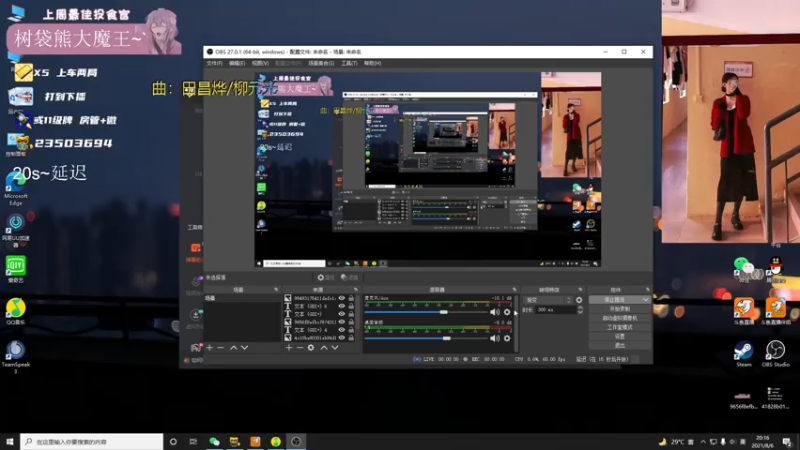800x450 pixels.
Task: Open the Windows Start menu
Action: [10, 442]
